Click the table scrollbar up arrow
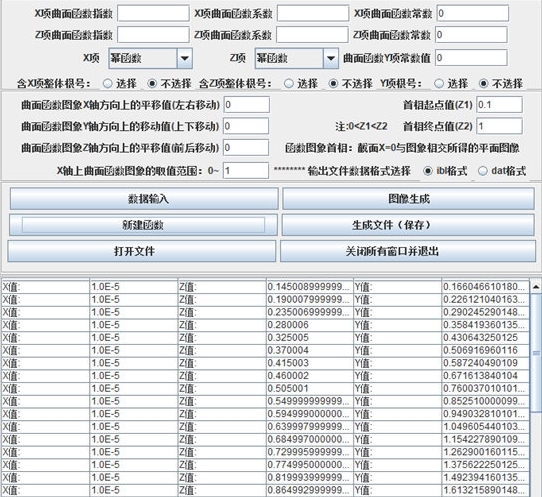Screen dimensions: 542x497 pos(536,287)
